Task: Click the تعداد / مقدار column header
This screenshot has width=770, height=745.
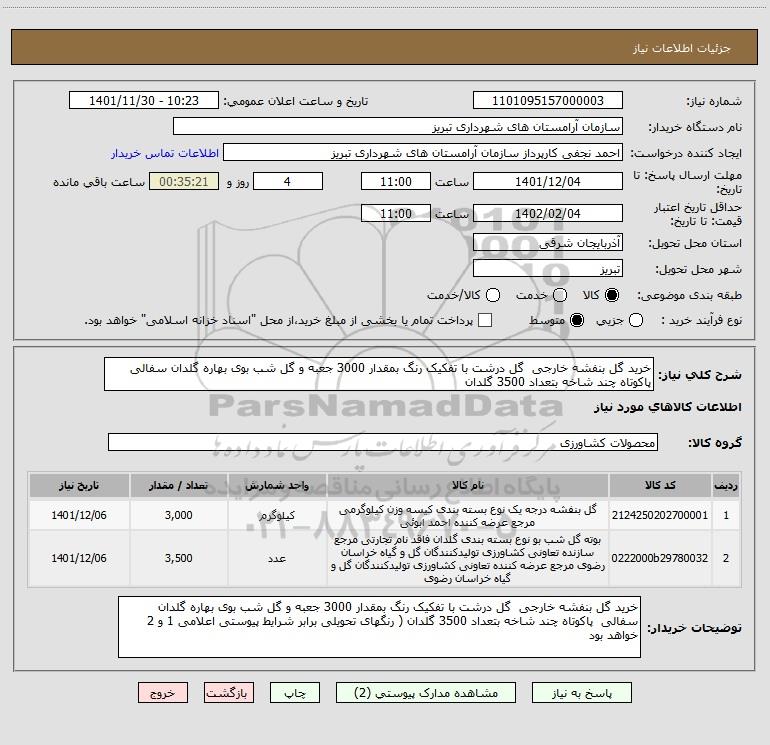Action: pyautogui.click(x=178, y=485)
